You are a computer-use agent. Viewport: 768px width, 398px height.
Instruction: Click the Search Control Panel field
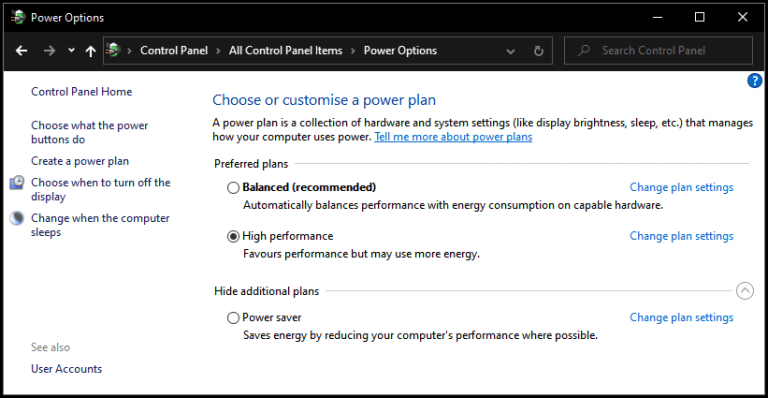pyautogui.click(x=658, y=50)
